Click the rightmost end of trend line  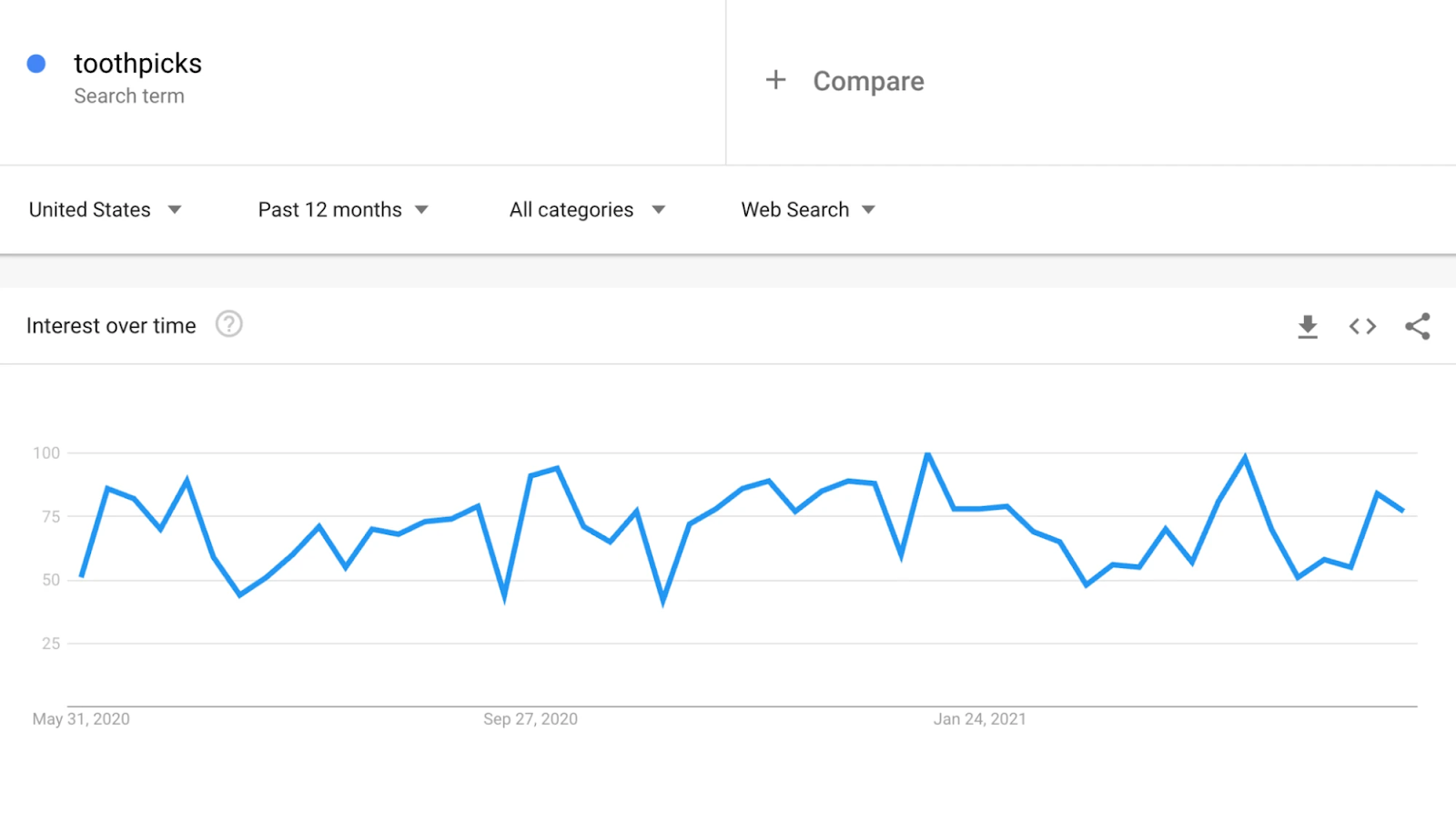(x=1402, y=511)
